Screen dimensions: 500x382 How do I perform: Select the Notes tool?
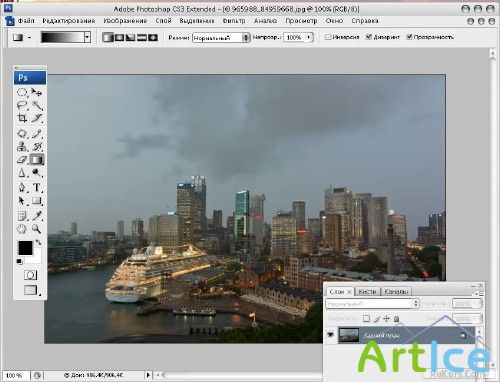click(22, 216)
